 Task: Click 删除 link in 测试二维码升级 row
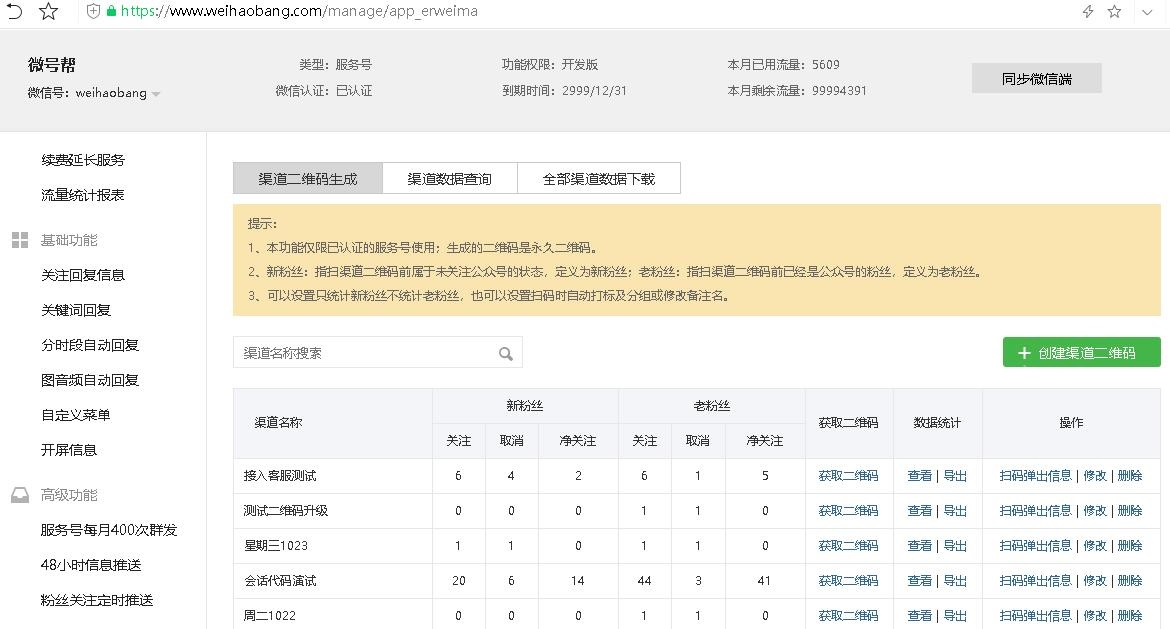pos(1130,510)
